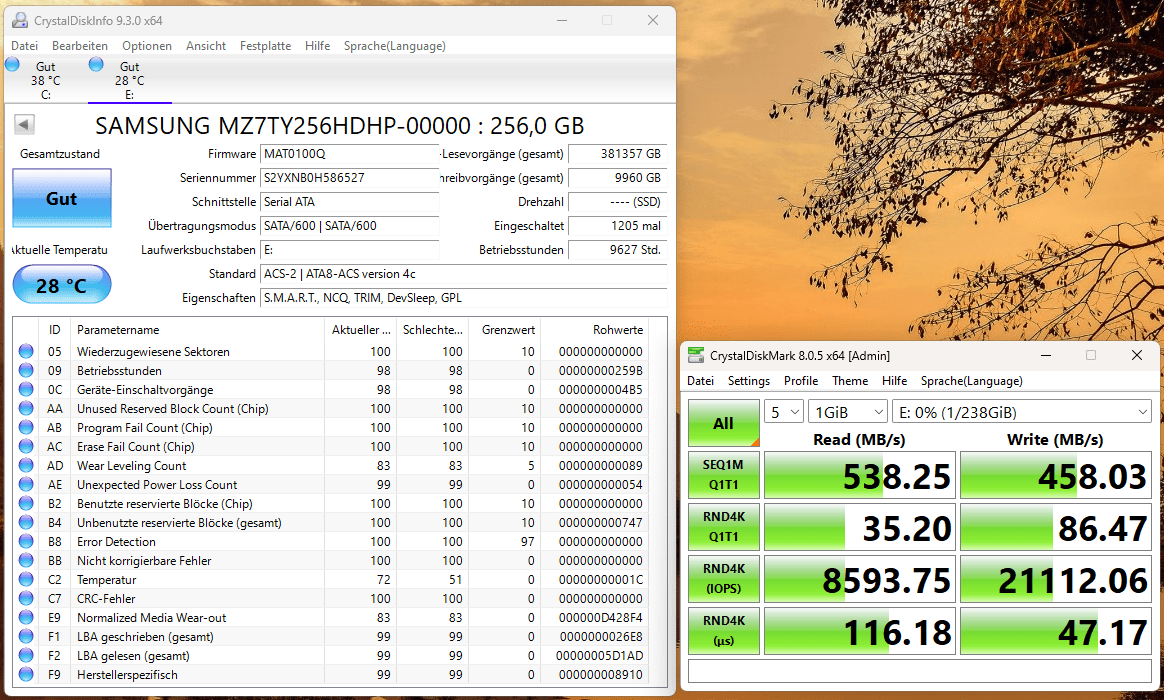Open test count dropdown showing 5
The height and width of the screenshot is (700, 1164).
pos(784,412)
